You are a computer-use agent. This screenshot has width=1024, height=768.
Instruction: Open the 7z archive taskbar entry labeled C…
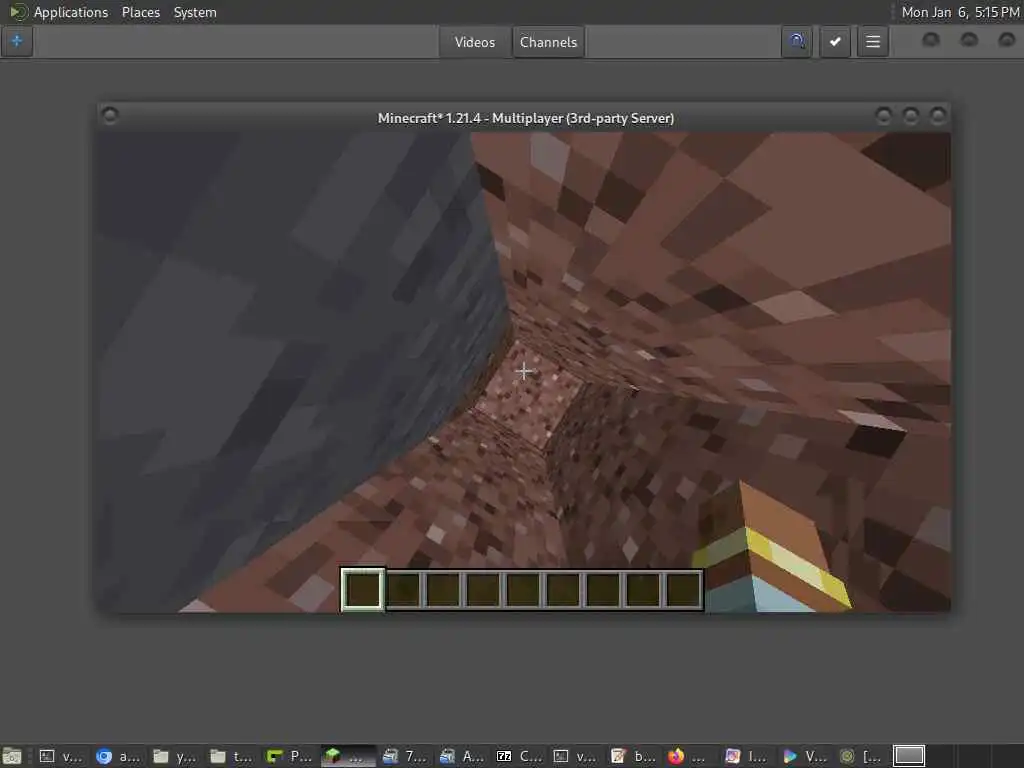519,756
